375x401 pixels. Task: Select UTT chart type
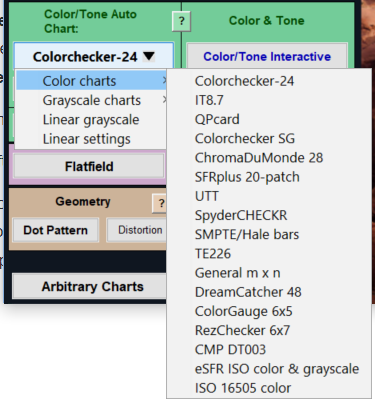click(269, 196)
